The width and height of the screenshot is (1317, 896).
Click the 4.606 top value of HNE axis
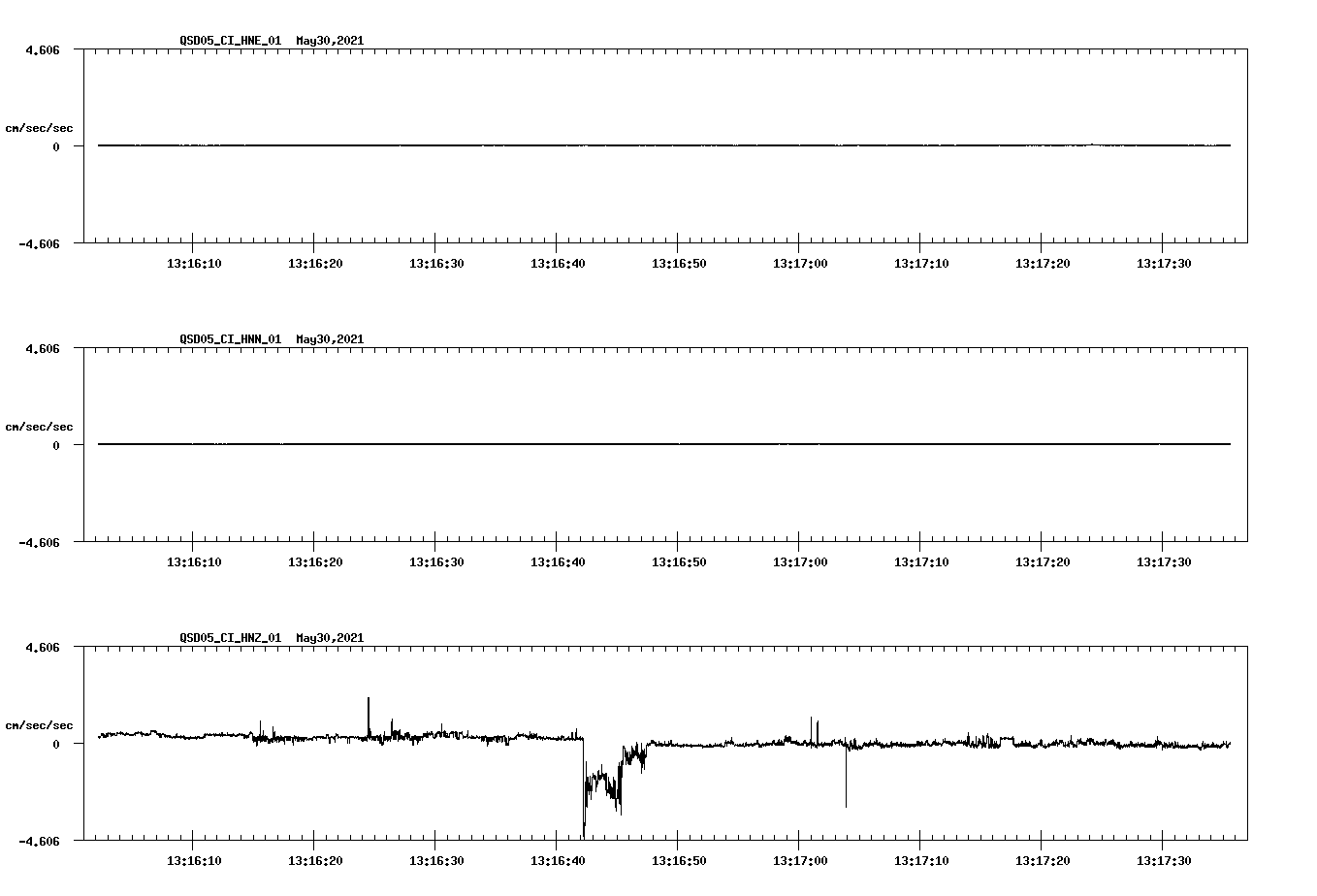(x=42, y=49)
